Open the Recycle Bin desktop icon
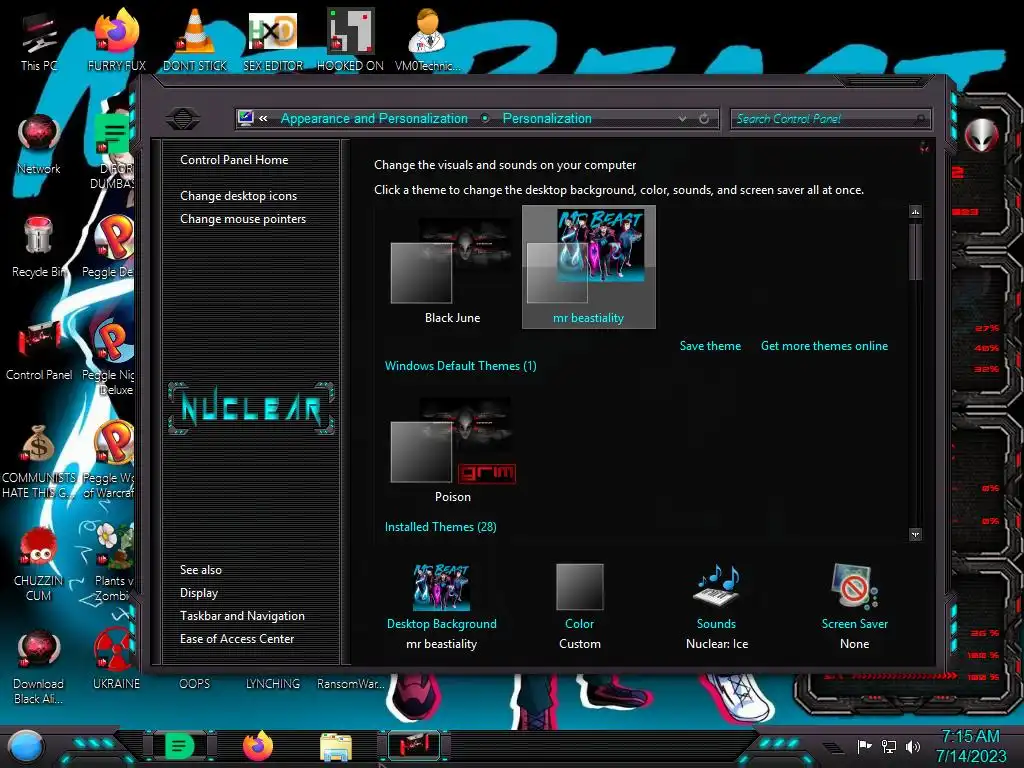 pos(39,248)
